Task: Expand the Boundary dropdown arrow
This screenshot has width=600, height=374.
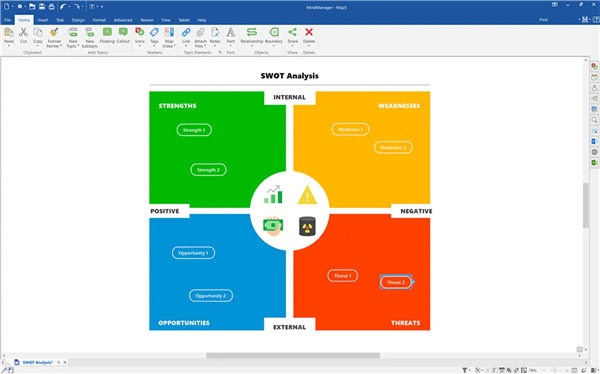Action: tap(274, 46)
